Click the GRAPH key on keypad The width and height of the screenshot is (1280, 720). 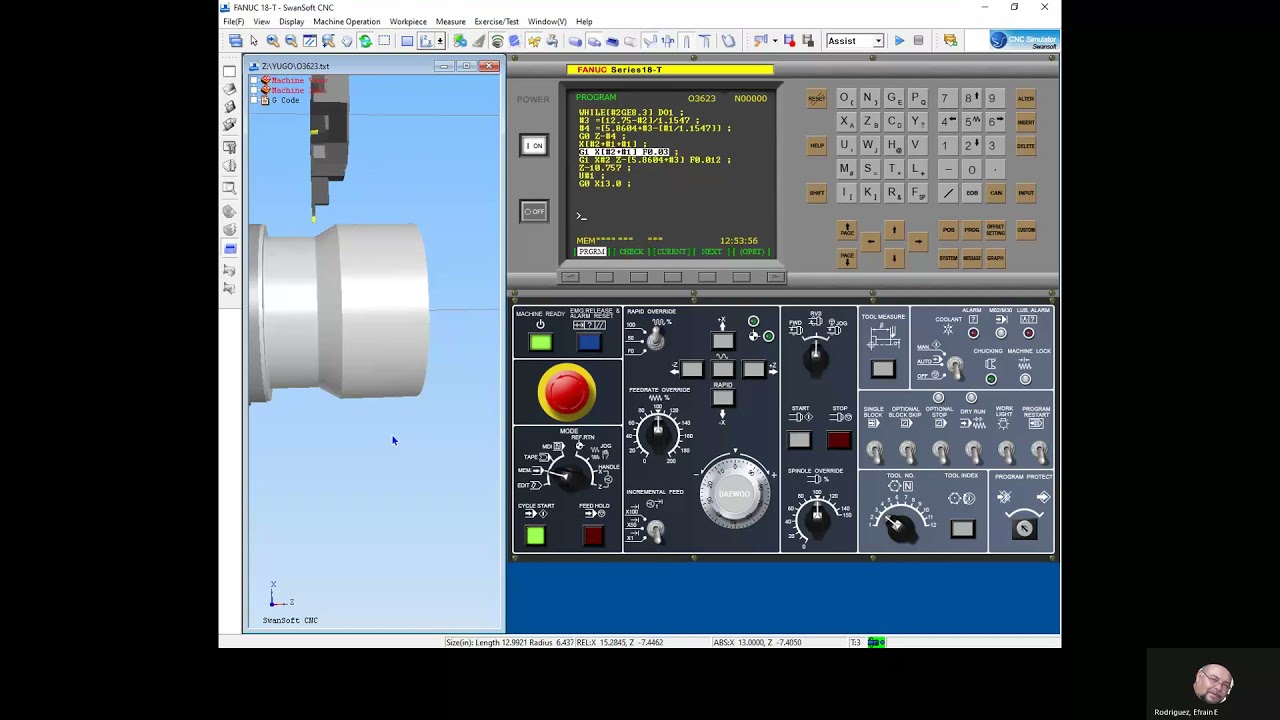click(x=996, y=258)
